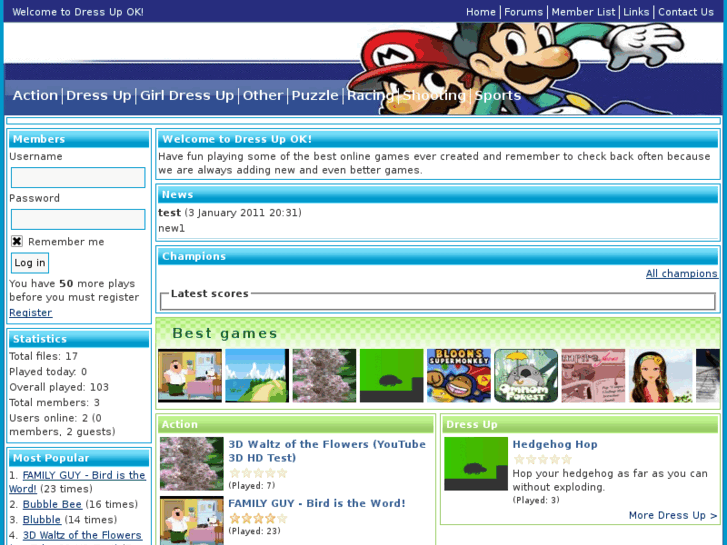Open the Links page from top navigation
Viewport: 727px width, 545px height.
636,12
